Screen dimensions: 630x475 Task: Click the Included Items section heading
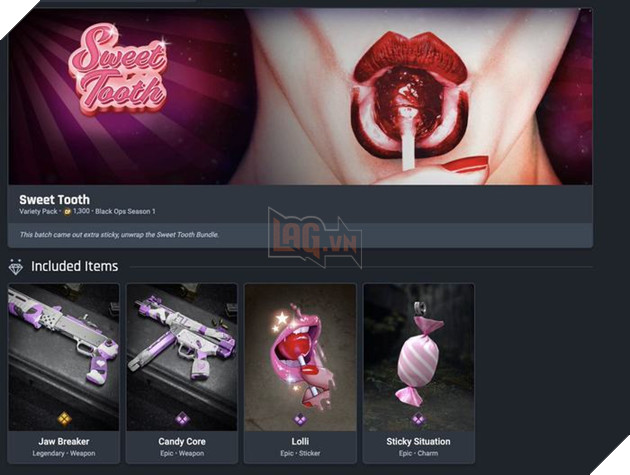point(75,266)
